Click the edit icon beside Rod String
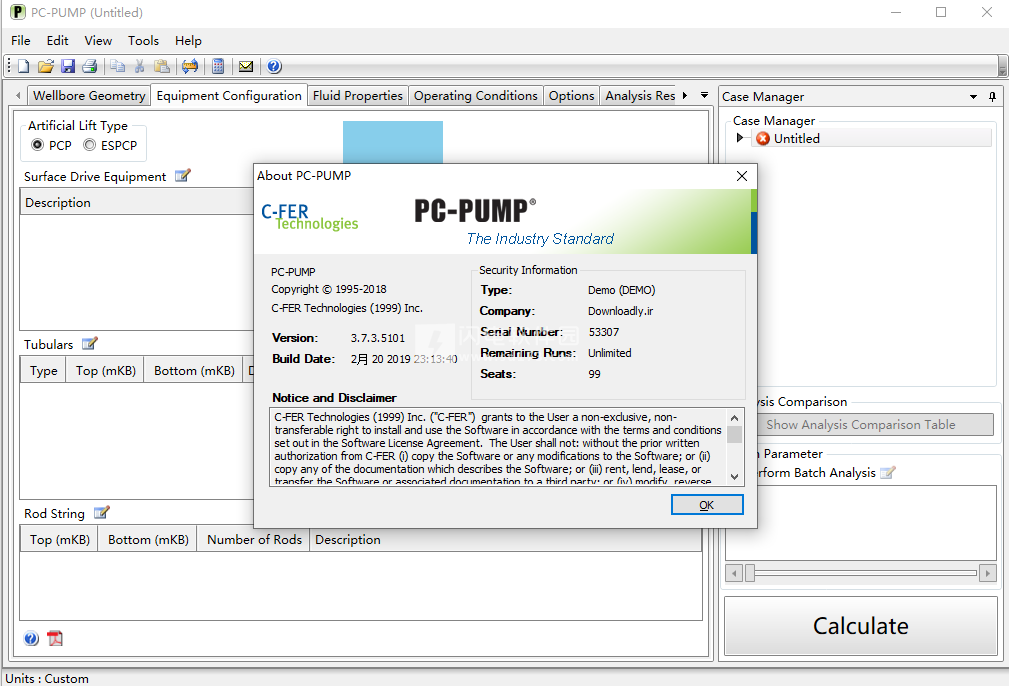The width and height of the screenshot is (1009, 686). [102, 513]
